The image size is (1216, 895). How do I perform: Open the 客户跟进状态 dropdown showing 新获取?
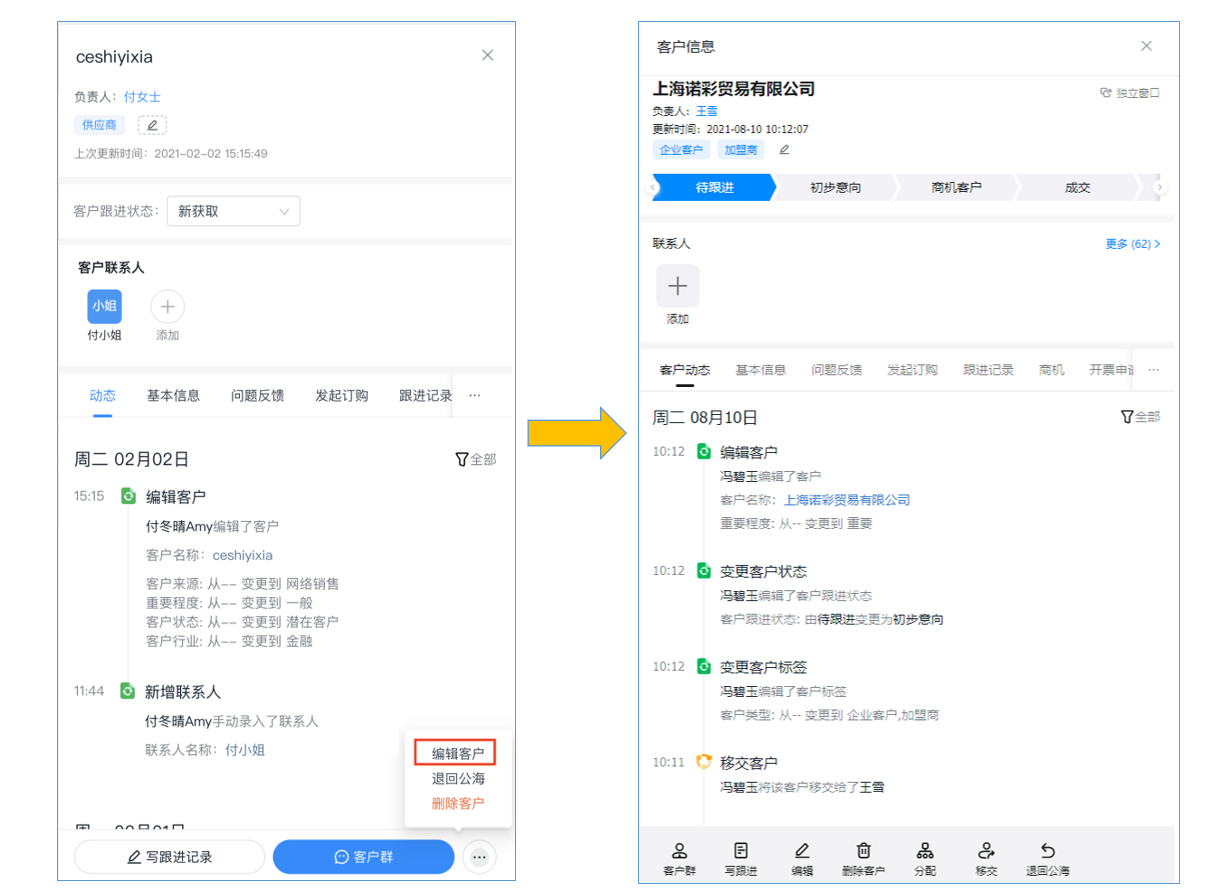233,211
